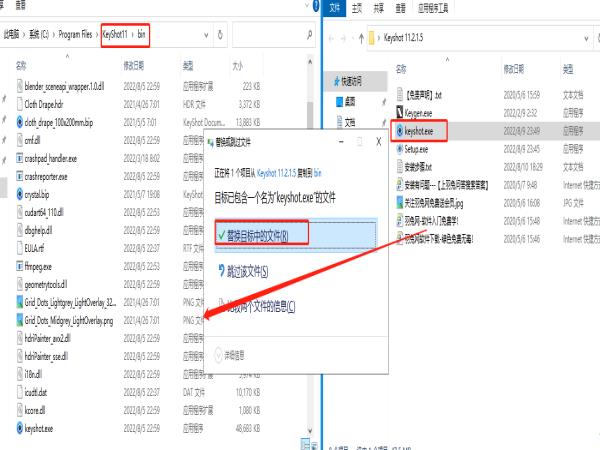This screenshot has height=450, width=600.
Task: Click the 桌面 desktop icon in sidebar
Action: 340,101
